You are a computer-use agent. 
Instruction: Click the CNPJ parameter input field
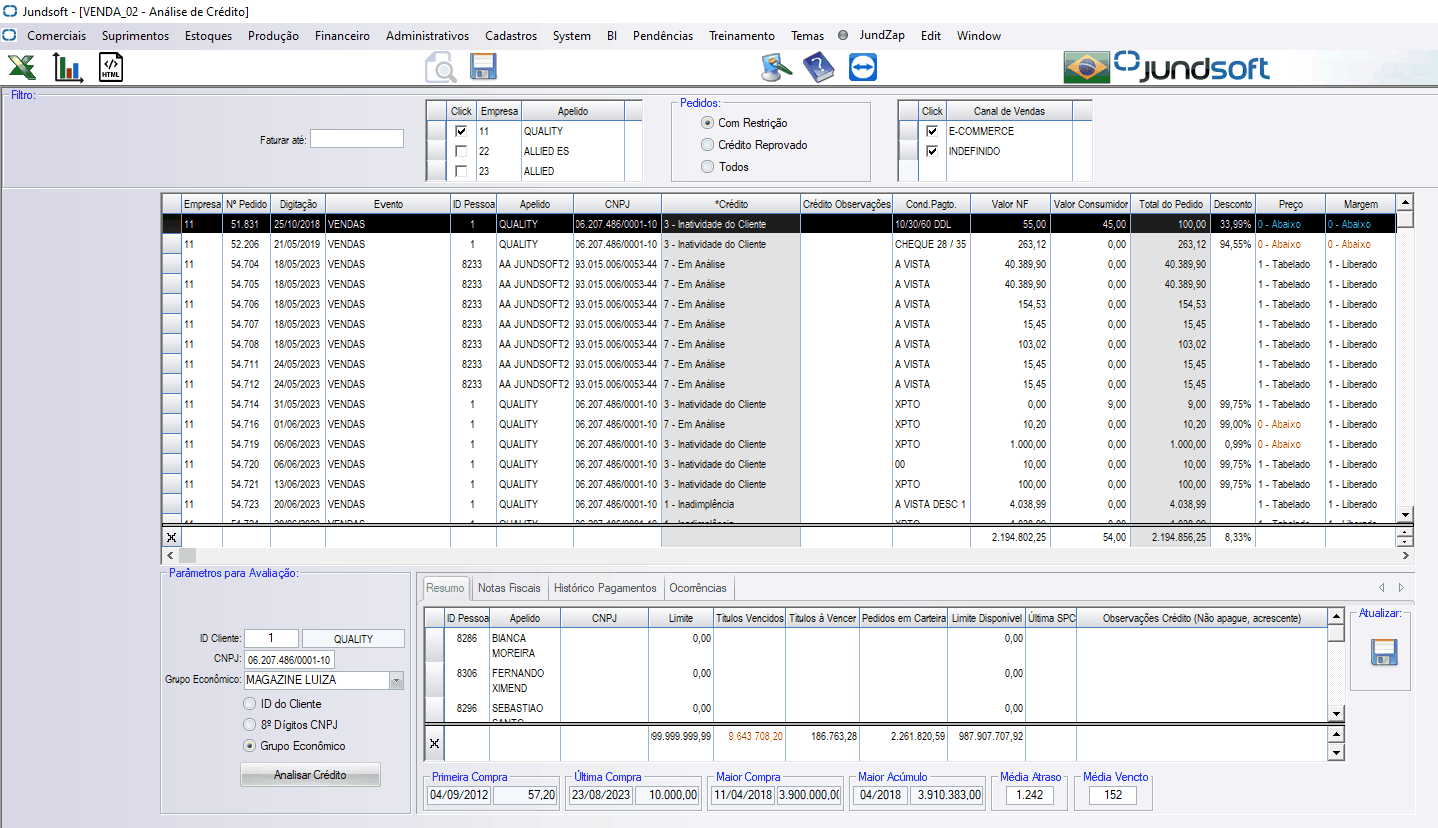coord(290,660)
